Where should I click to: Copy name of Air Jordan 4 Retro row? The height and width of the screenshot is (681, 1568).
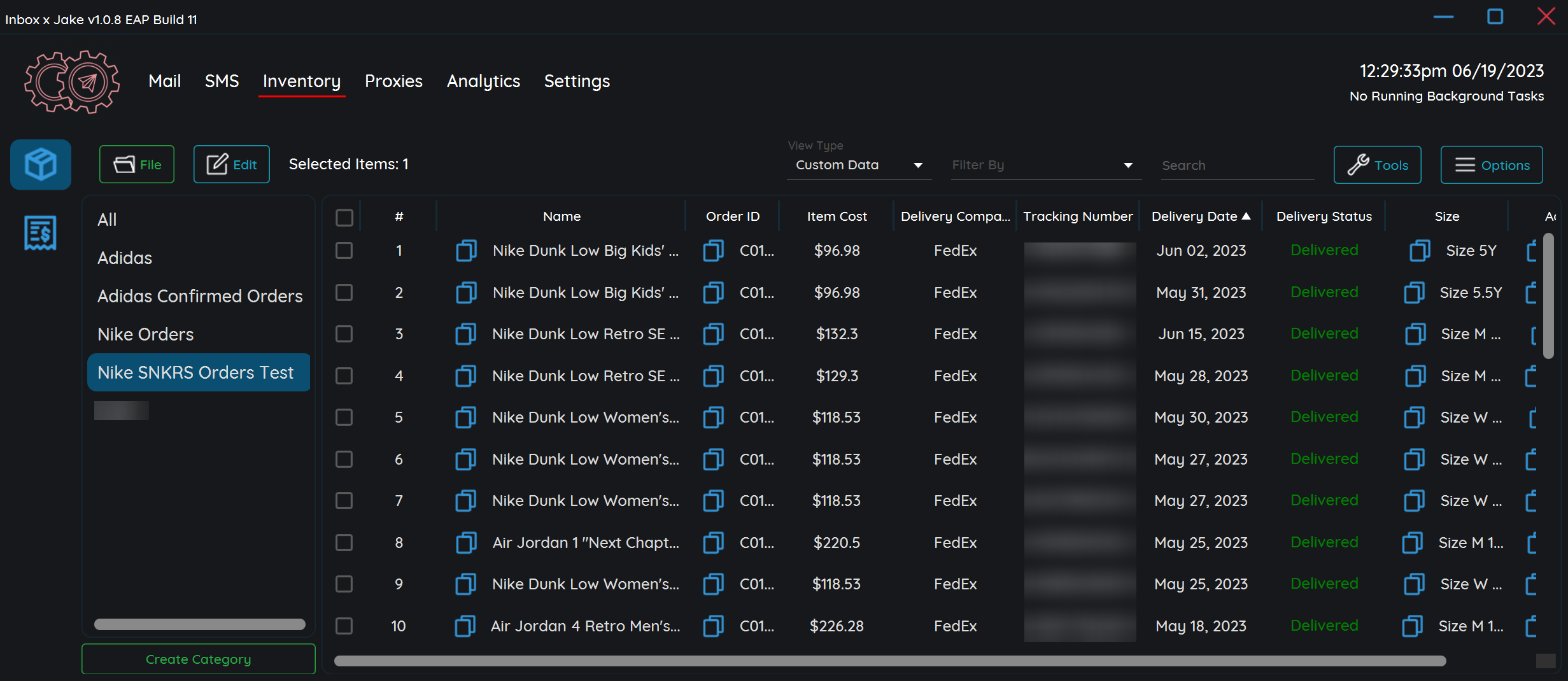click(465, 626)
